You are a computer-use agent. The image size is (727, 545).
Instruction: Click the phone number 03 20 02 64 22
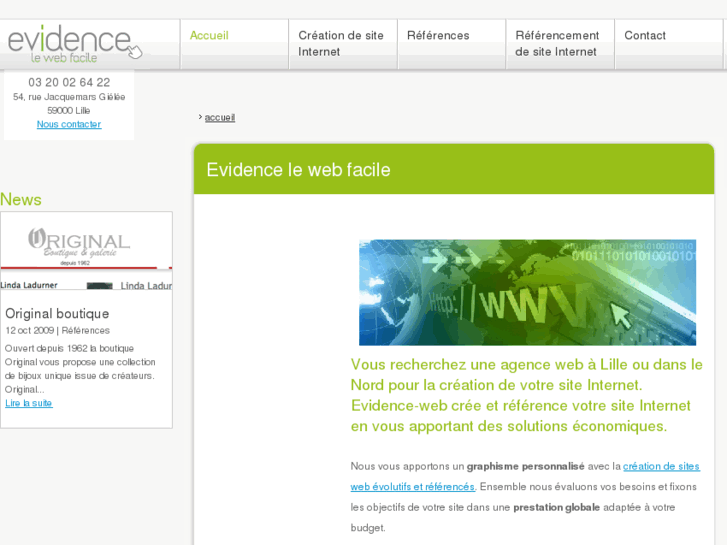coord(69,83)
